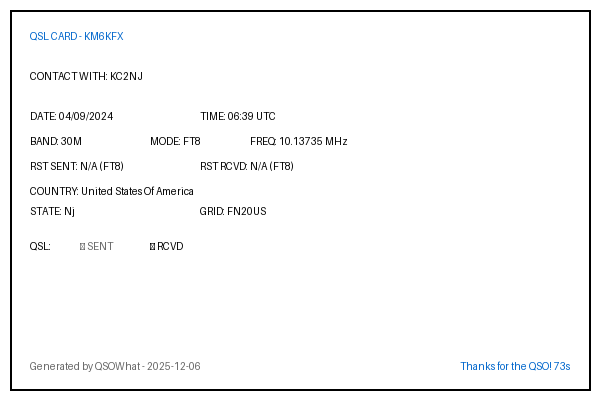Image resolution: width=600 pixels, height=400 pixels.
Task: Click the 2025-12-06 generation date
Action: 174,366
